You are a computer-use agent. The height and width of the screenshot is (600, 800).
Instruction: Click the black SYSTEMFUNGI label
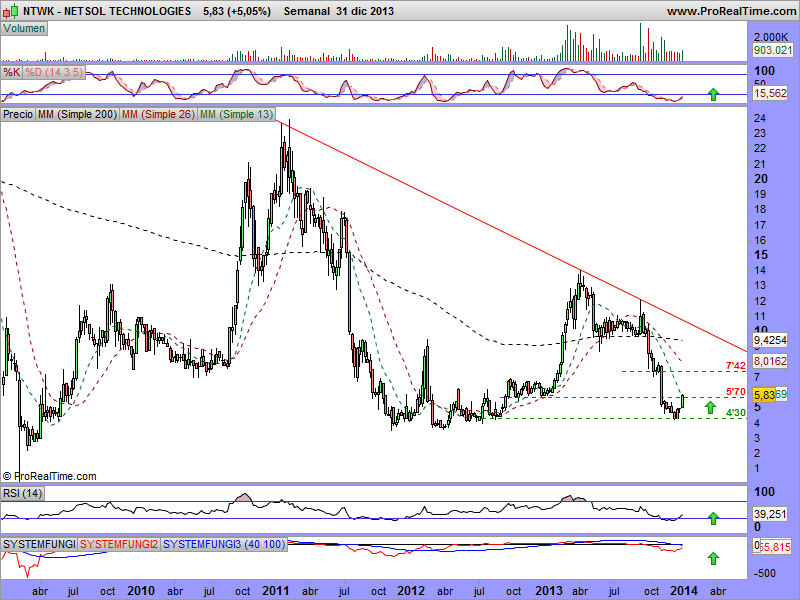pyautogui.click(x=39, y=544)
